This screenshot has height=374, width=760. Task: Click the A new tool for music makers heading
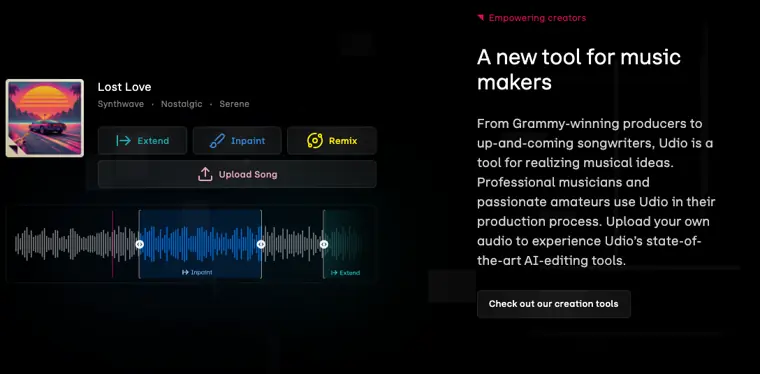click(x=579, y=70)
